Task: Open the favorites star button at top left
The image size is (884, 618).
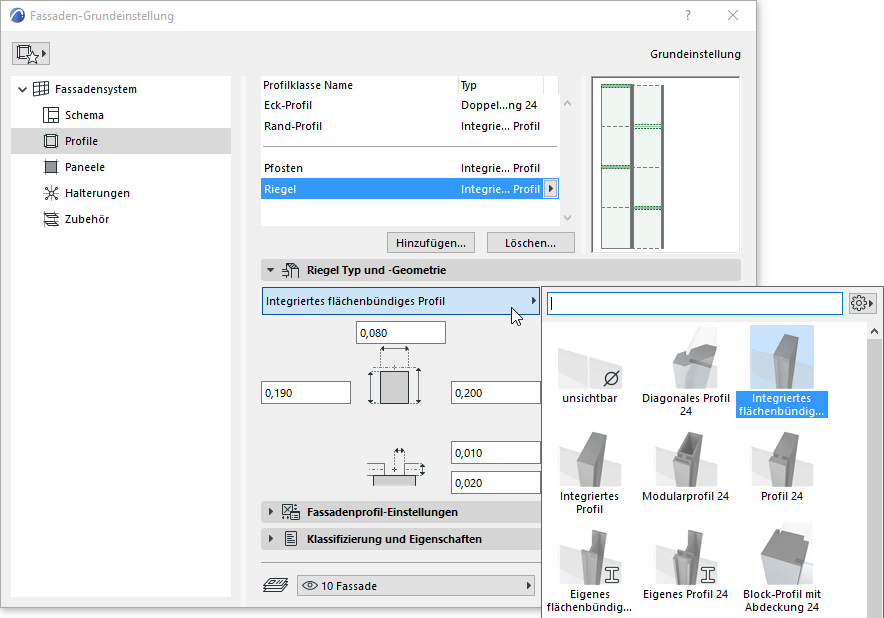Action: coord(30,53)
